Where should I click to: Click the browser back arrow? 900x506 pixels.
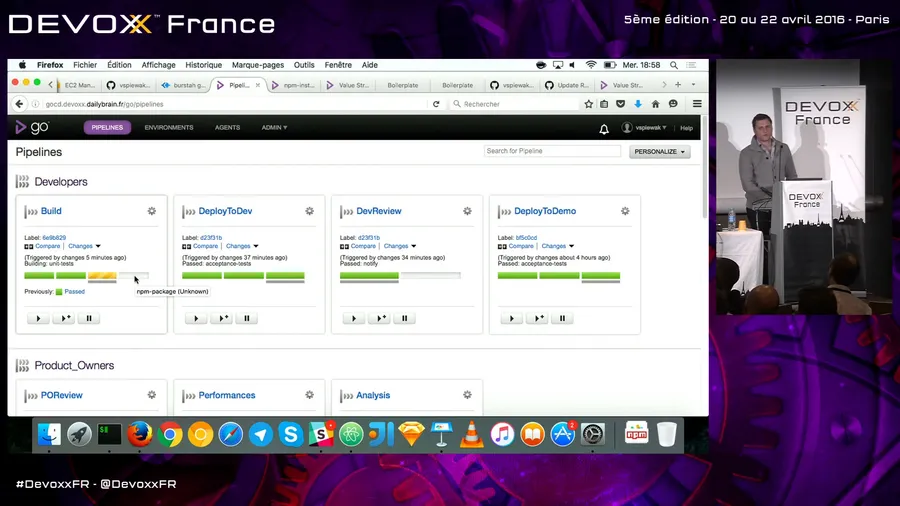(x=20, y=104)
